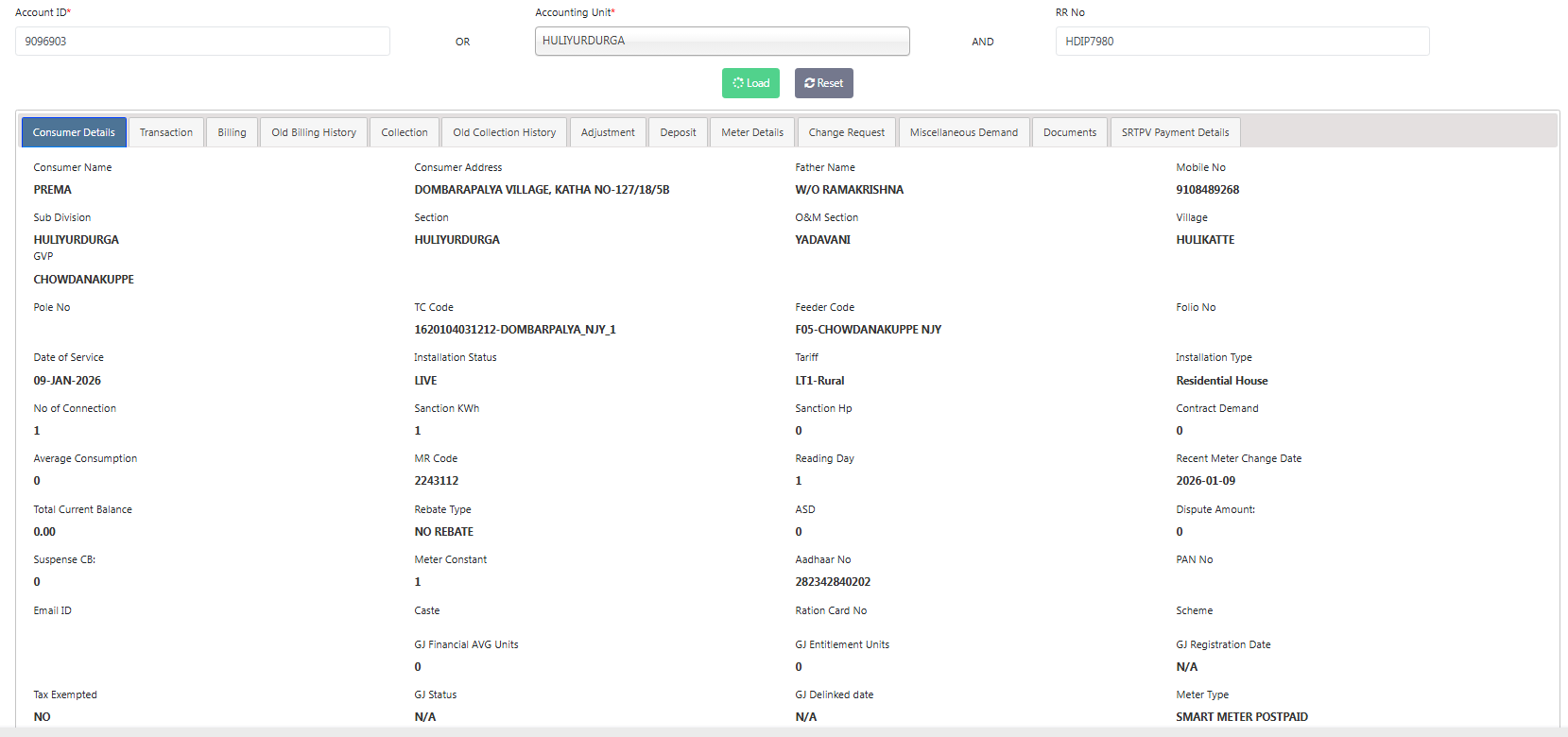Focus the RR No text field

click(1242, 42)
